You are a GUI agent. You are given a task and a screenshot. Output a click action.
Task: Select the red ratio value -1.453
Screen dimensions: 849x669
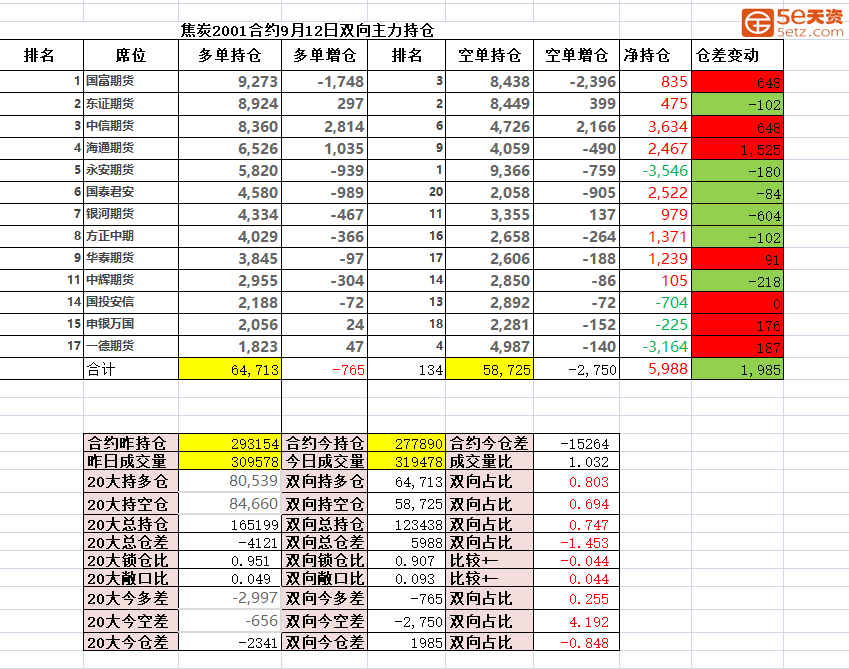point(577,542)
